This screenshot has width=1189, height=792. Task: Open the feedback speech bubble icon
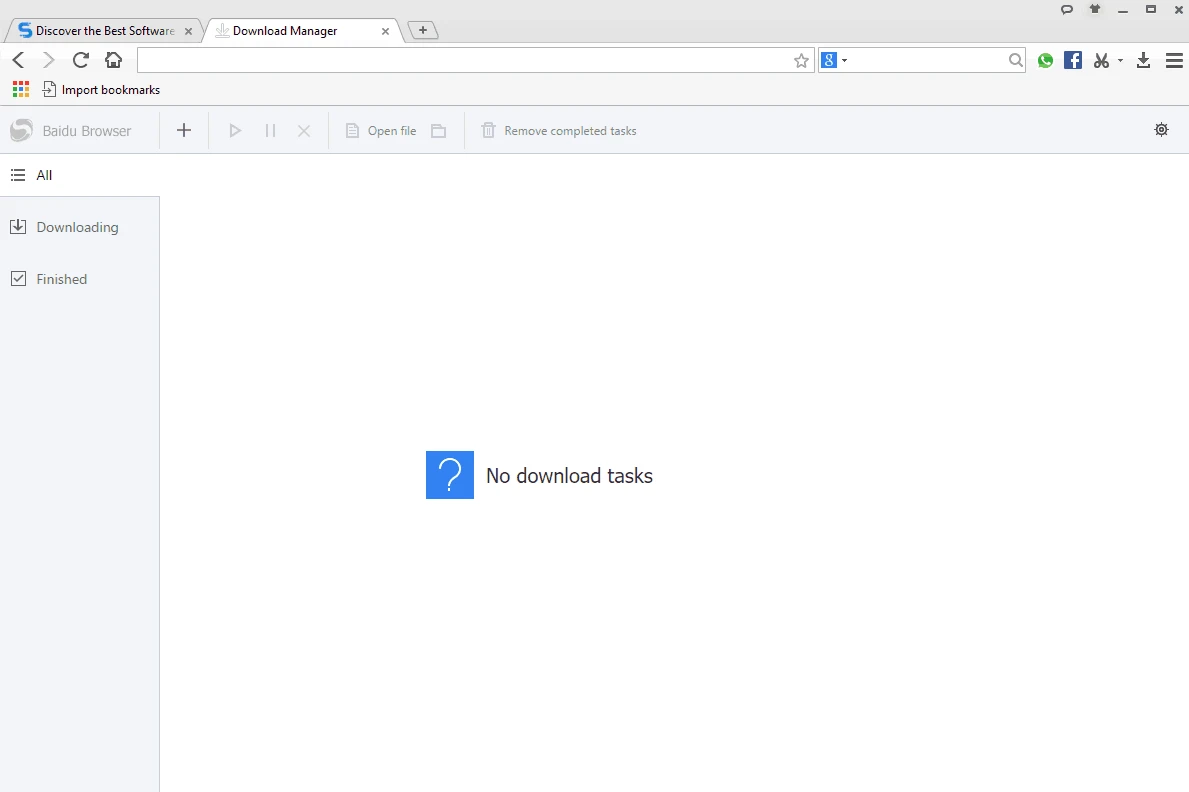pos(1067,10)
